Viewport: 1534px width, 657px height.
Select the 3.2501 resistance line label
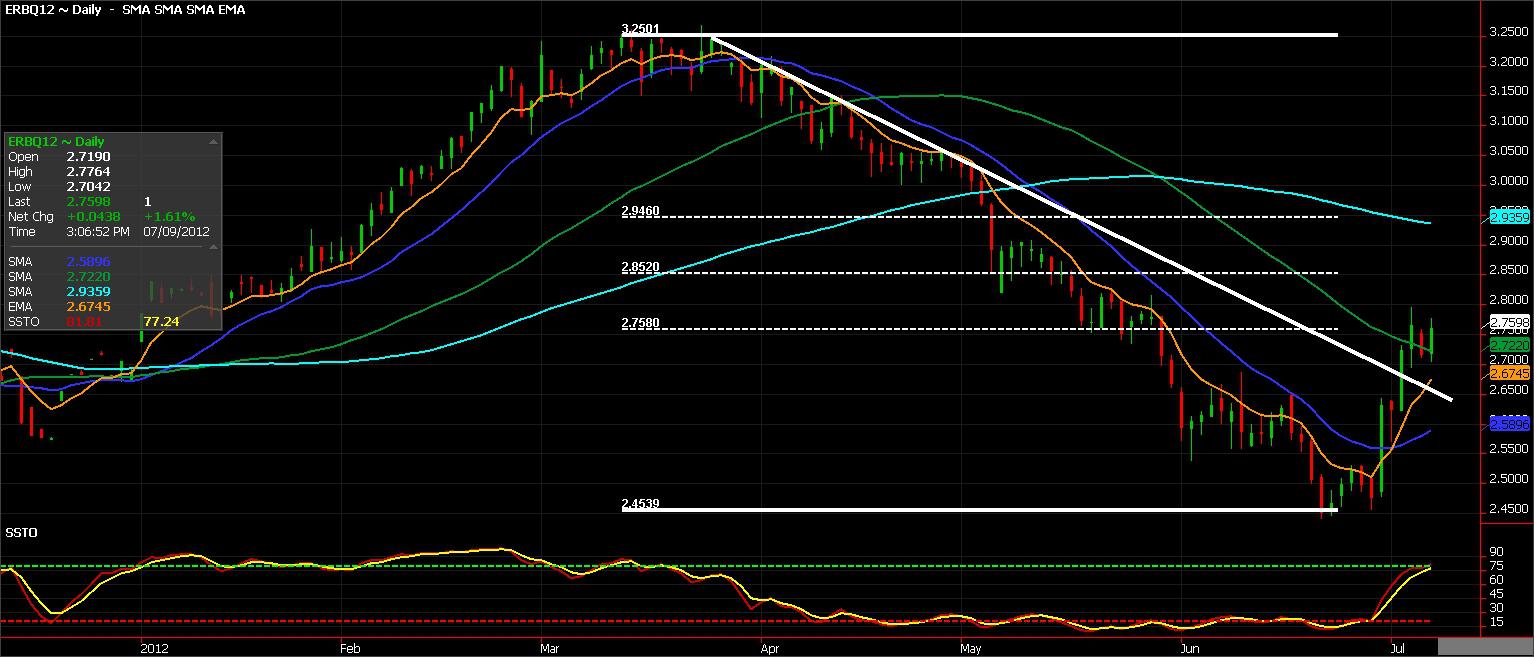tap(640, 30)
